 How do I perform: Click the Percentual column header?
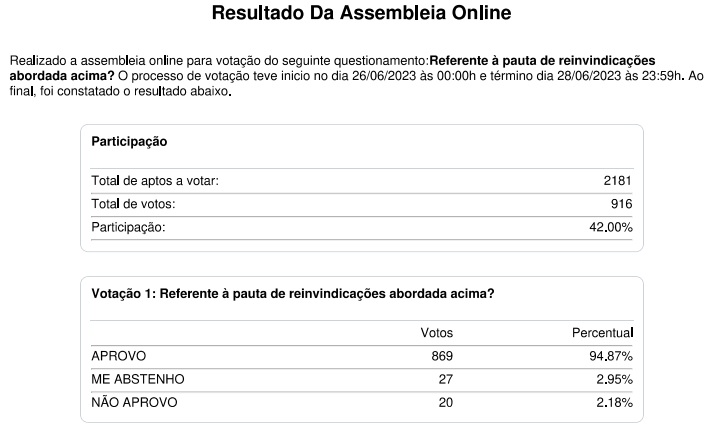click(602, 332)
